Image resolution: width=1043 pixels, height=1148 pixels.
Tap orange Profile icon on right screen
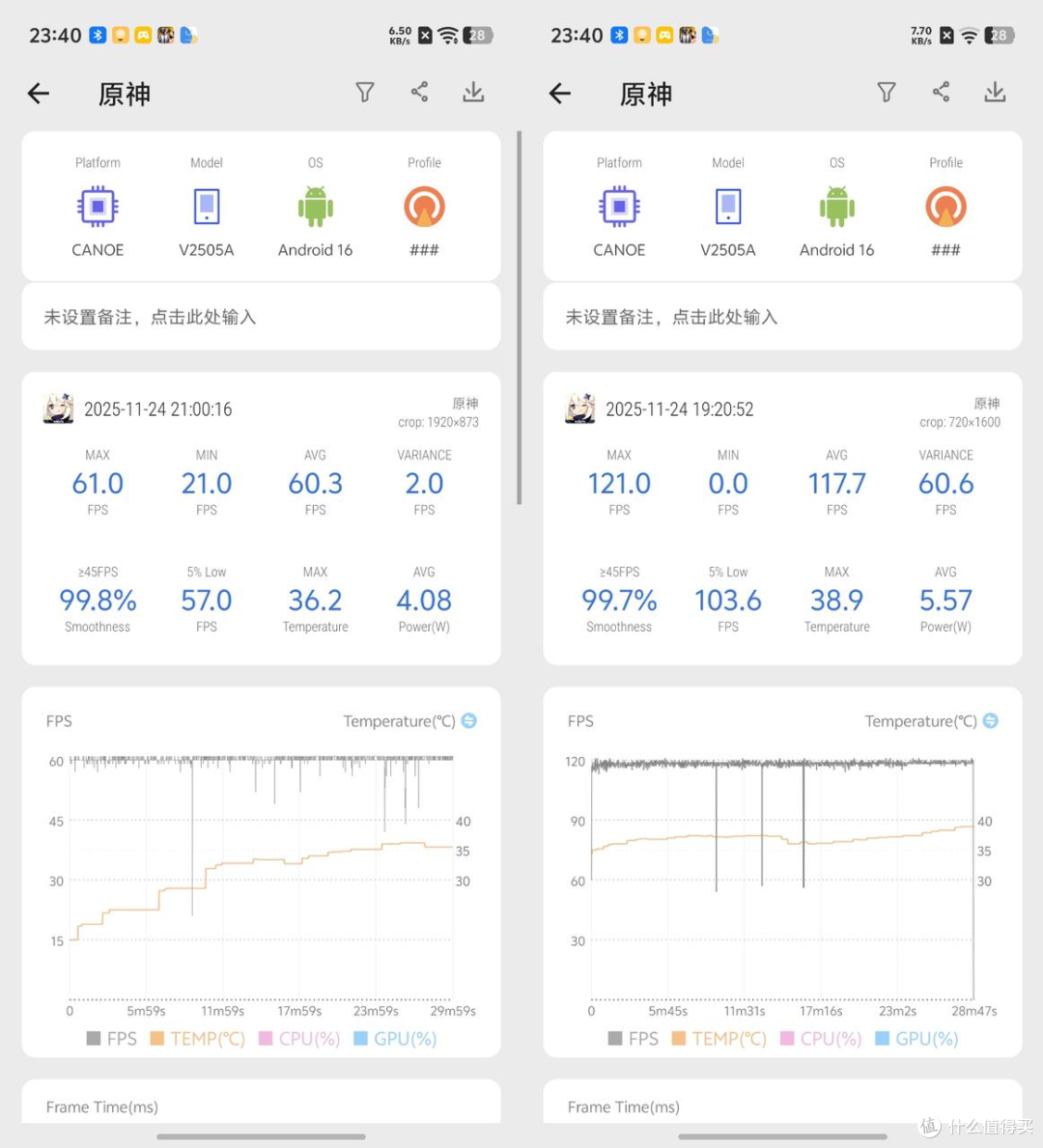point(945,207)
